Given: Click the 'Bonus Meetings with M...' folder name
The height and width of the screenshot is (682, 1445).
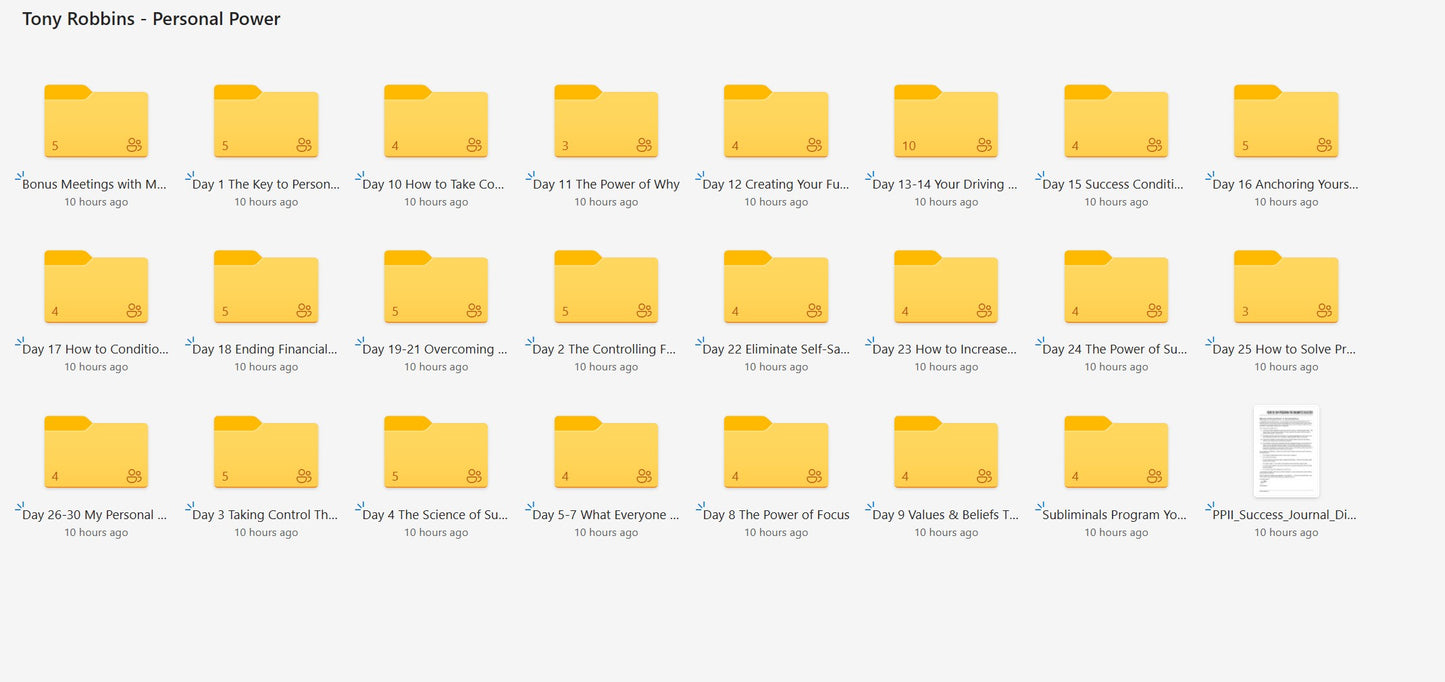Looking at the screenshot, I should [95, 184].
